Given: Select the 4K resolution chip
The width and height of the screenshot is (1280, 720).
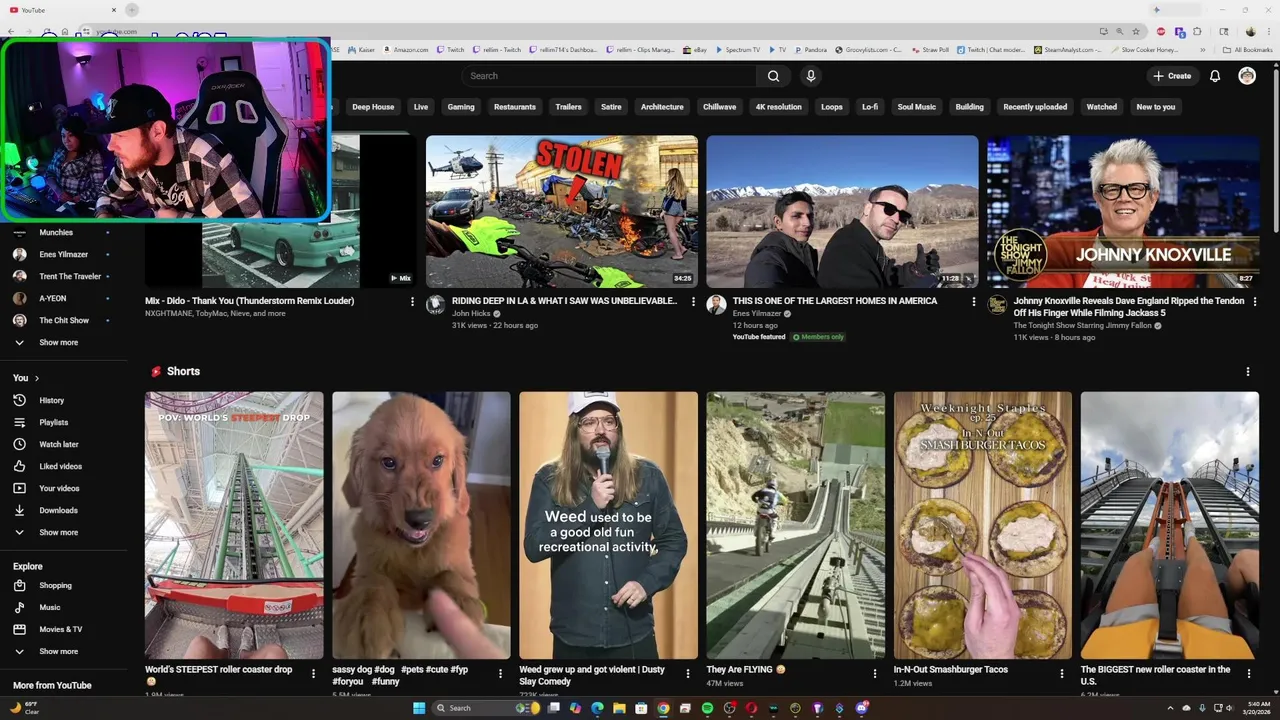Looking at the screenshot, I should (778, 107).
